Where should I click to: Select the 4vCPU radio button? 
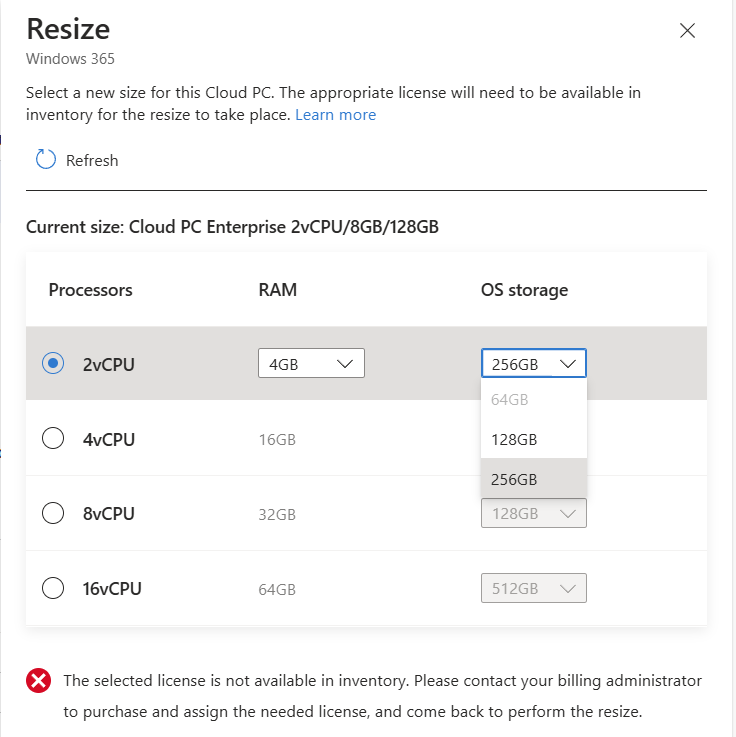coord(53,438)
